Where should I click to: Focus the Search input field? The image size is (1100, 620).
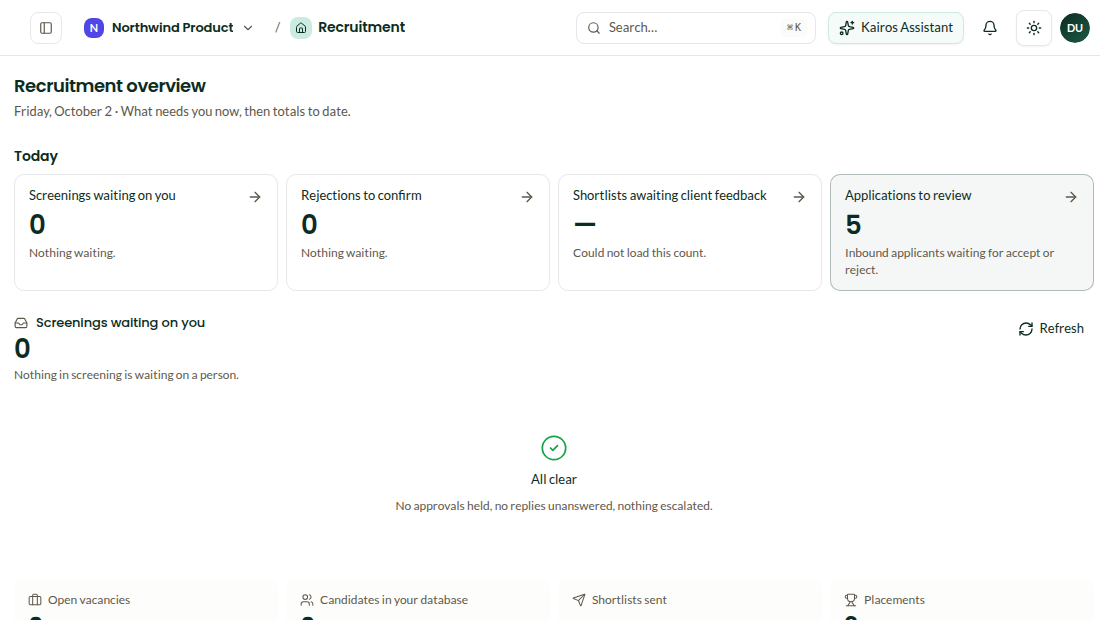[695, 28]
